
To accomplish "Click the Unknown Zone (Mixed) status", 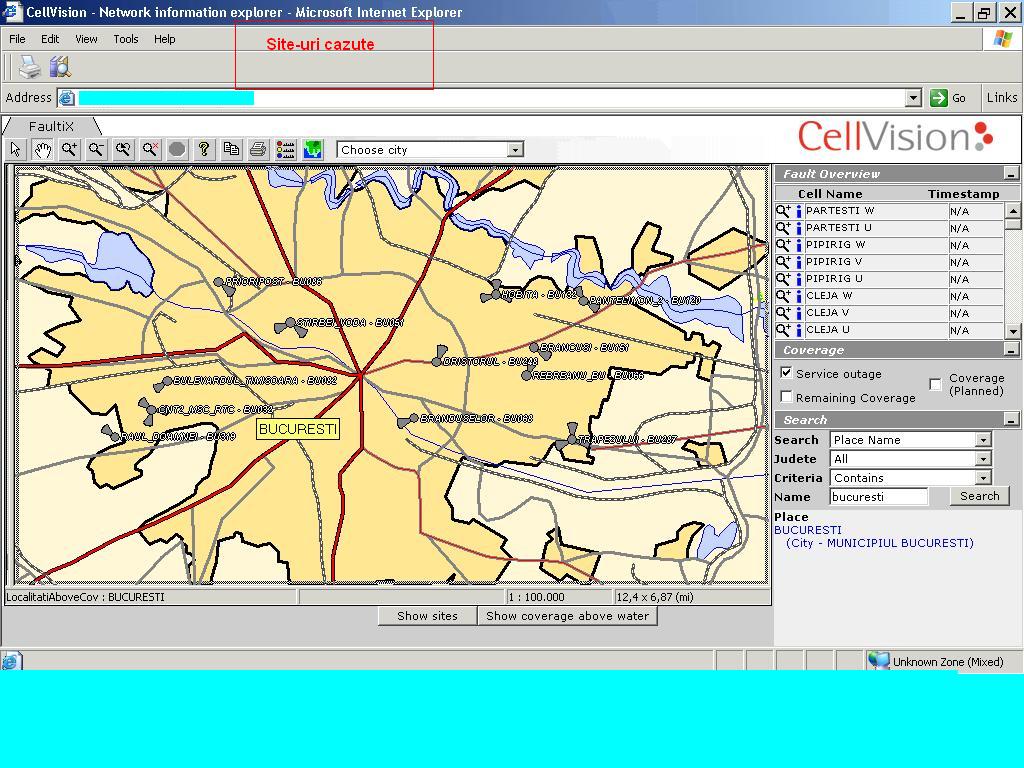I will pos(948,662).
